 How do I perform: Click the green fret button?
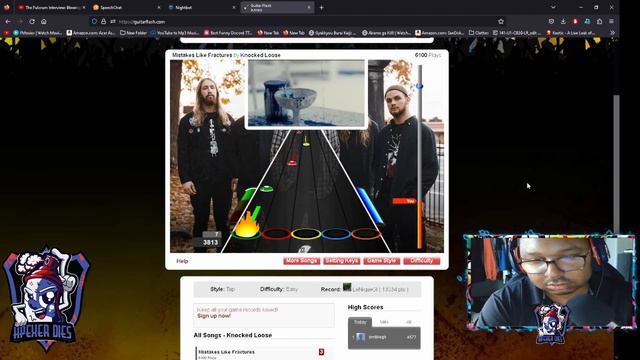click(247, 234)
